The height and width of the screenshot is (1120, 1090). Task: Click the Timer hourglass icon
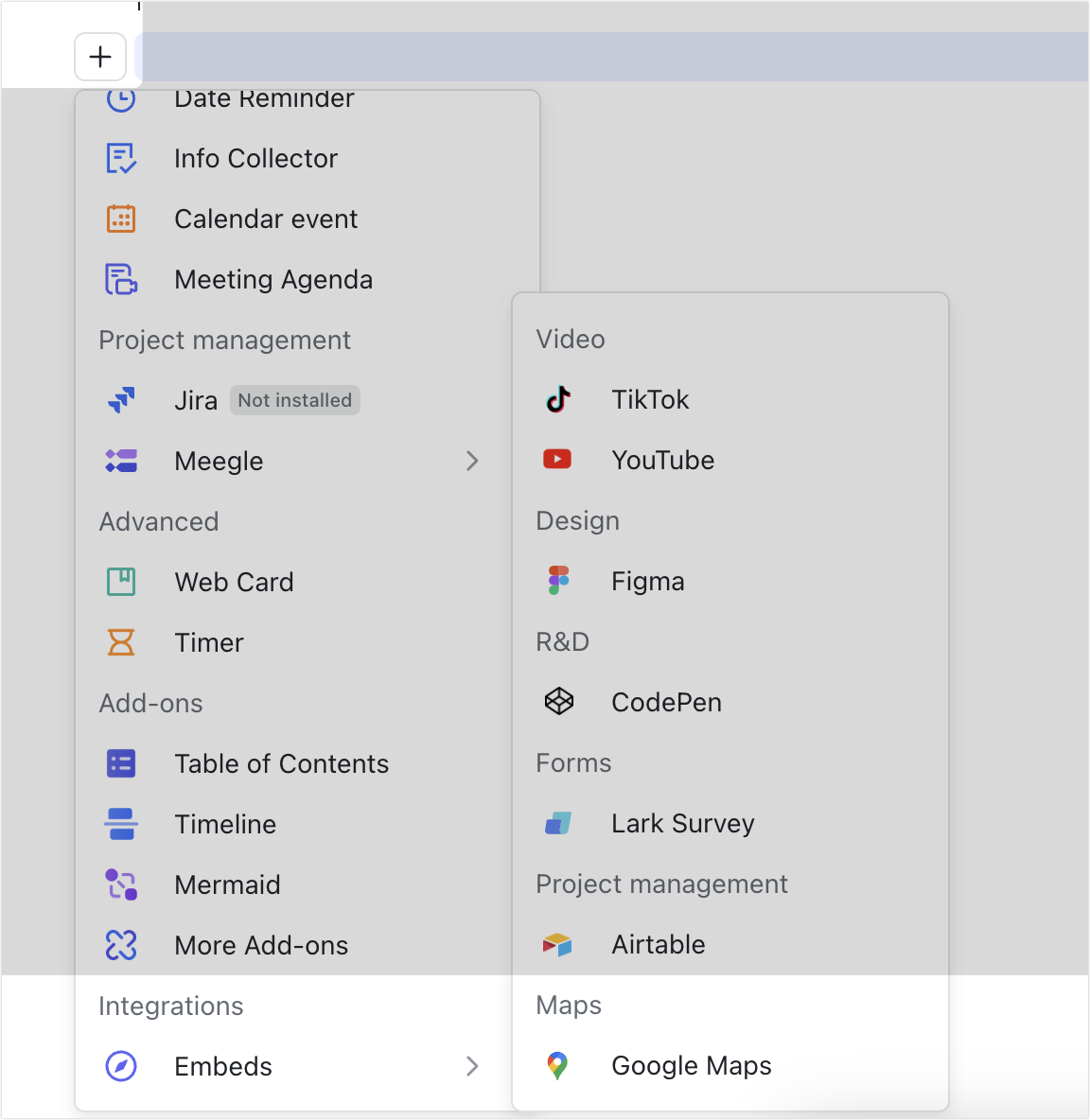120,642
